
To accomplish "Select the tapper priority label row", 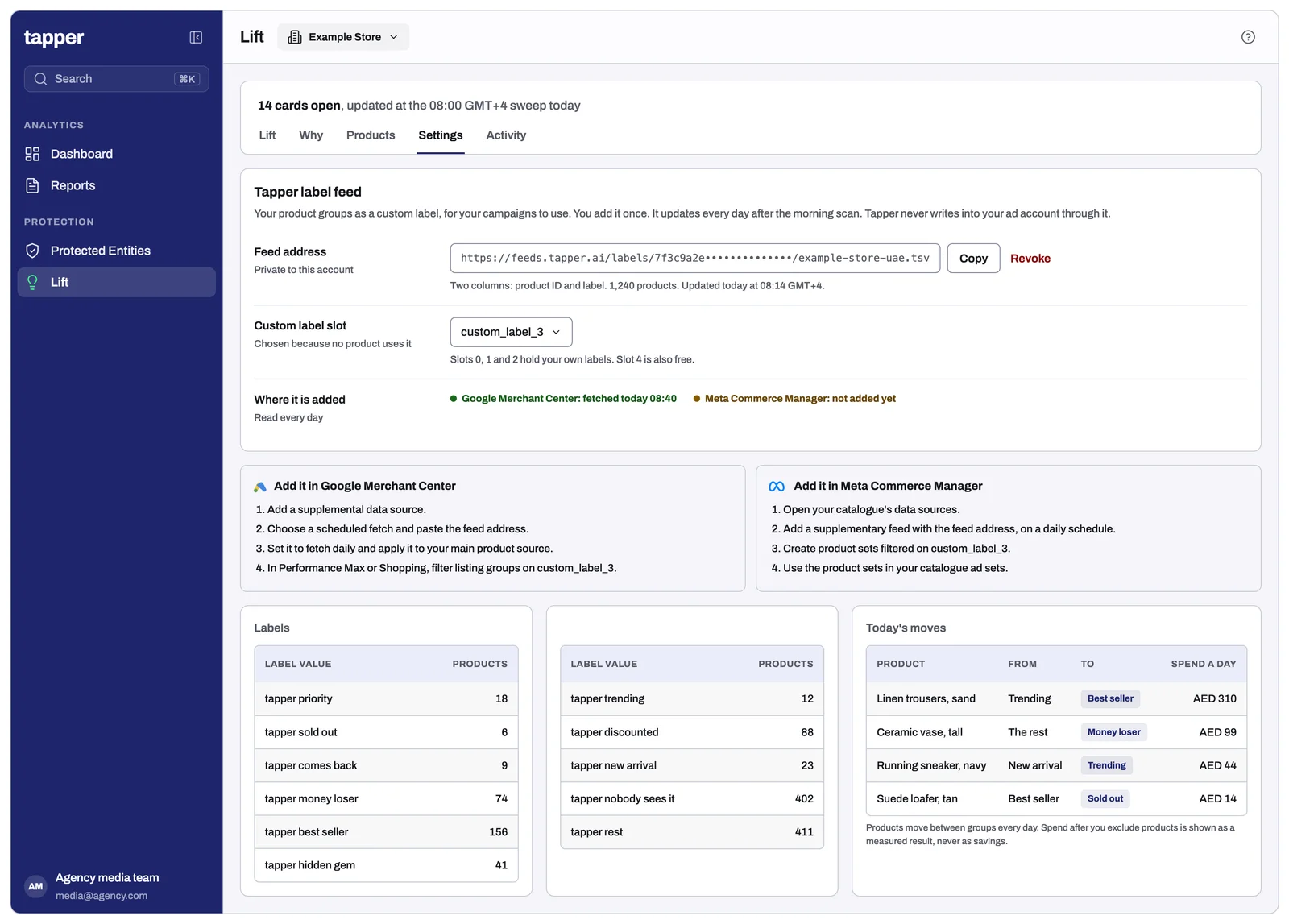I will pos(386,699).
